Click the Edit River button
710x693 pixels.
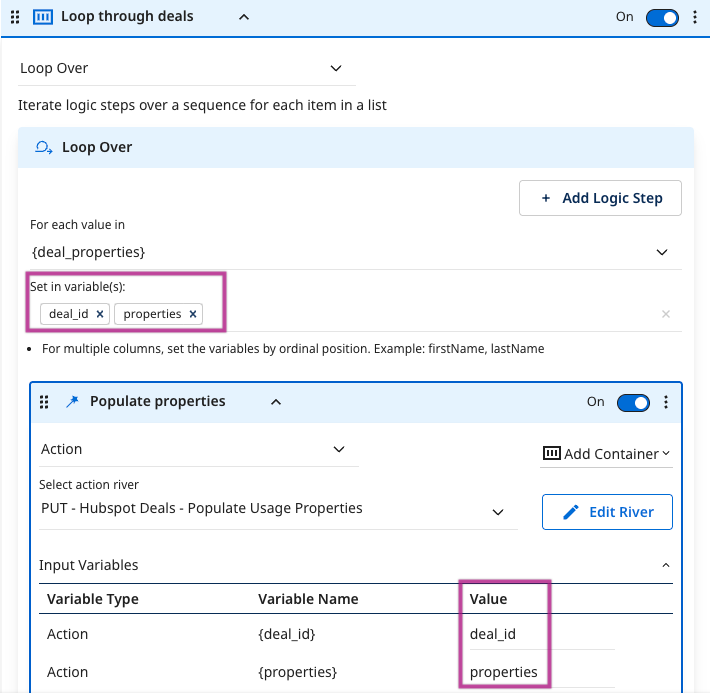607,512
